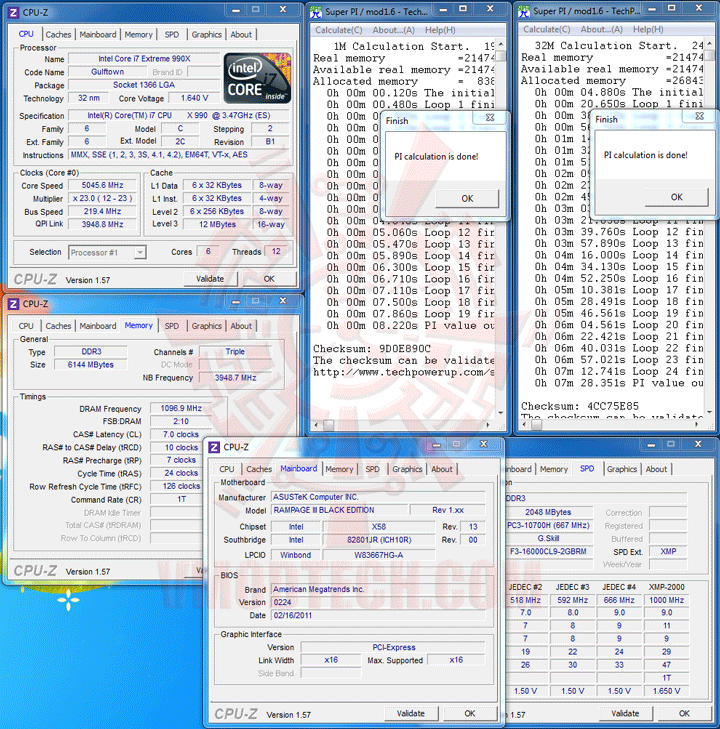720x729 pixels.
Task: Click the CAS# Latency value 7.0 clocks
Action: [181, 434]
